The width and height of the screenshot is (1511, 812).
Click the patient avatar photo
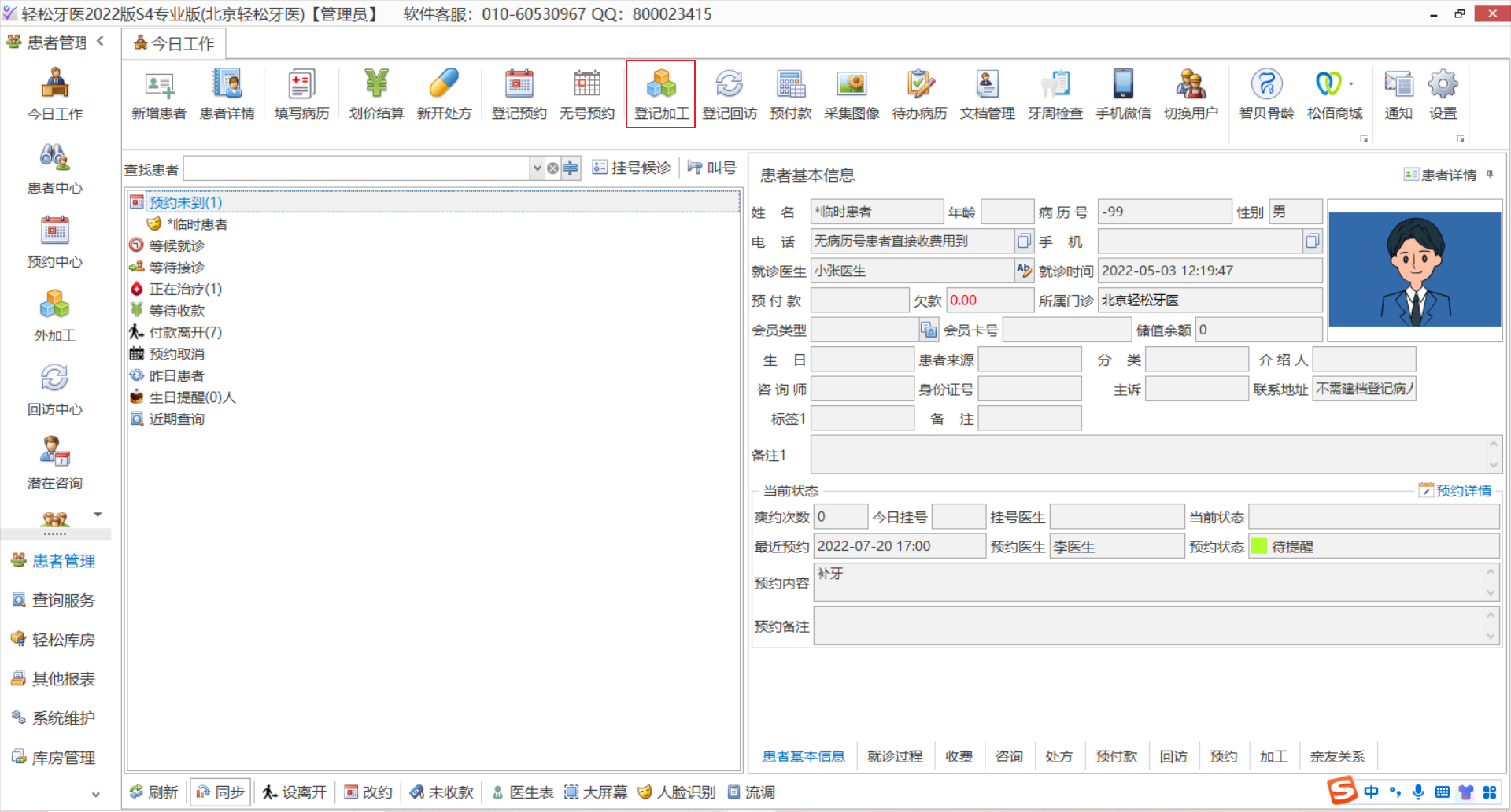(x=1415, y=270)
